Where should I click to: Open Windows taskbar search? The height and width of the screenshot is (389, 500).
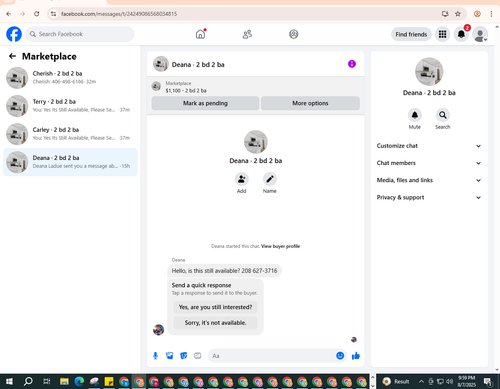(28, 381)
